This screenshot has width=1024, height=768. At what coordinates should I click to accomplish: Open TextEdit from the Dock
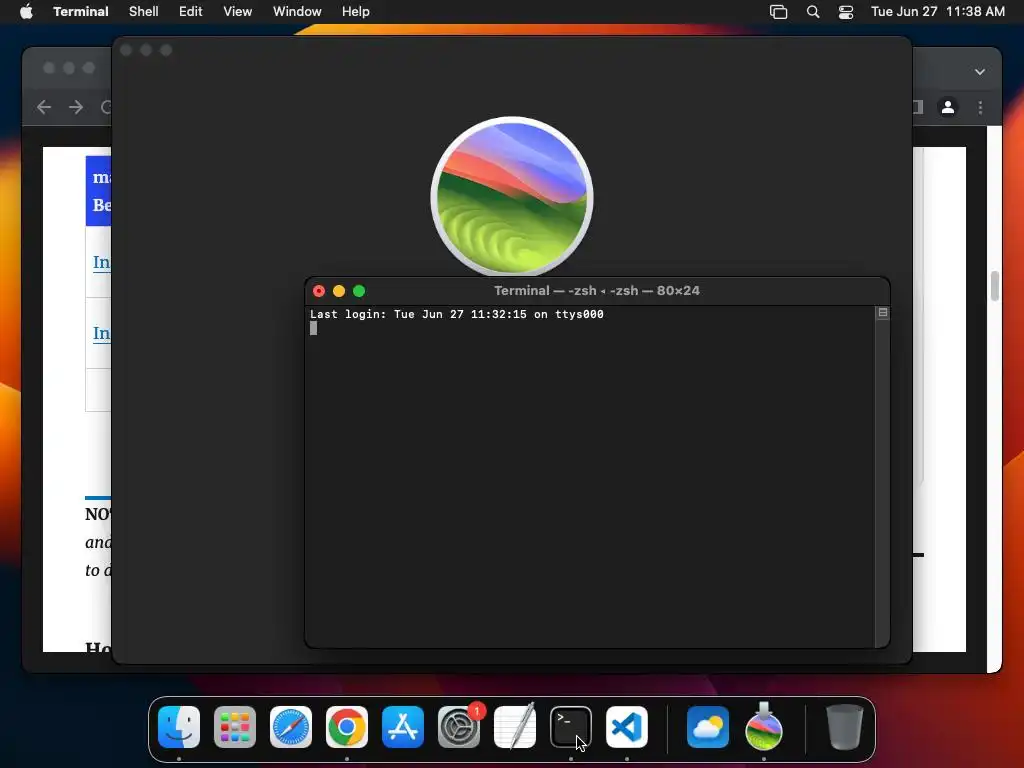coord(515,727)
